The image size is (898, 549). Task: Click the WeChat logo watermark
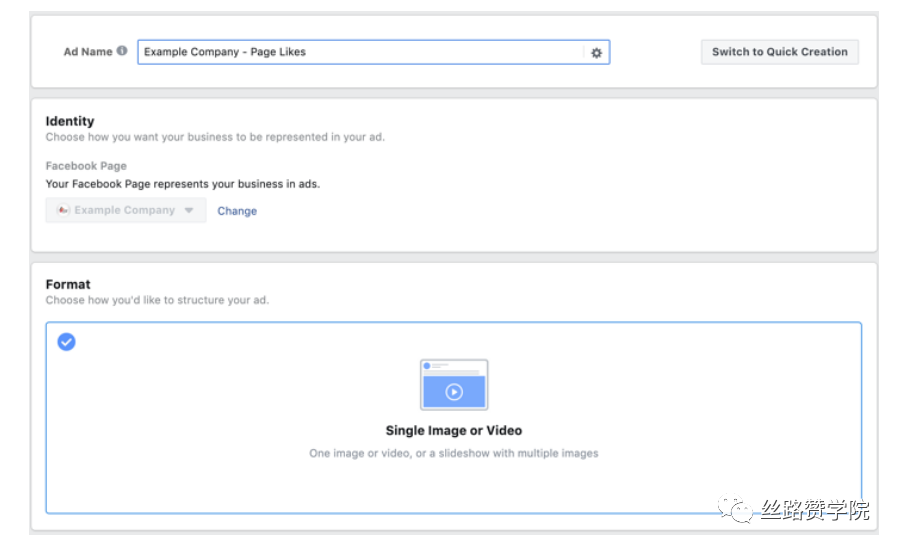coord(735,508)
